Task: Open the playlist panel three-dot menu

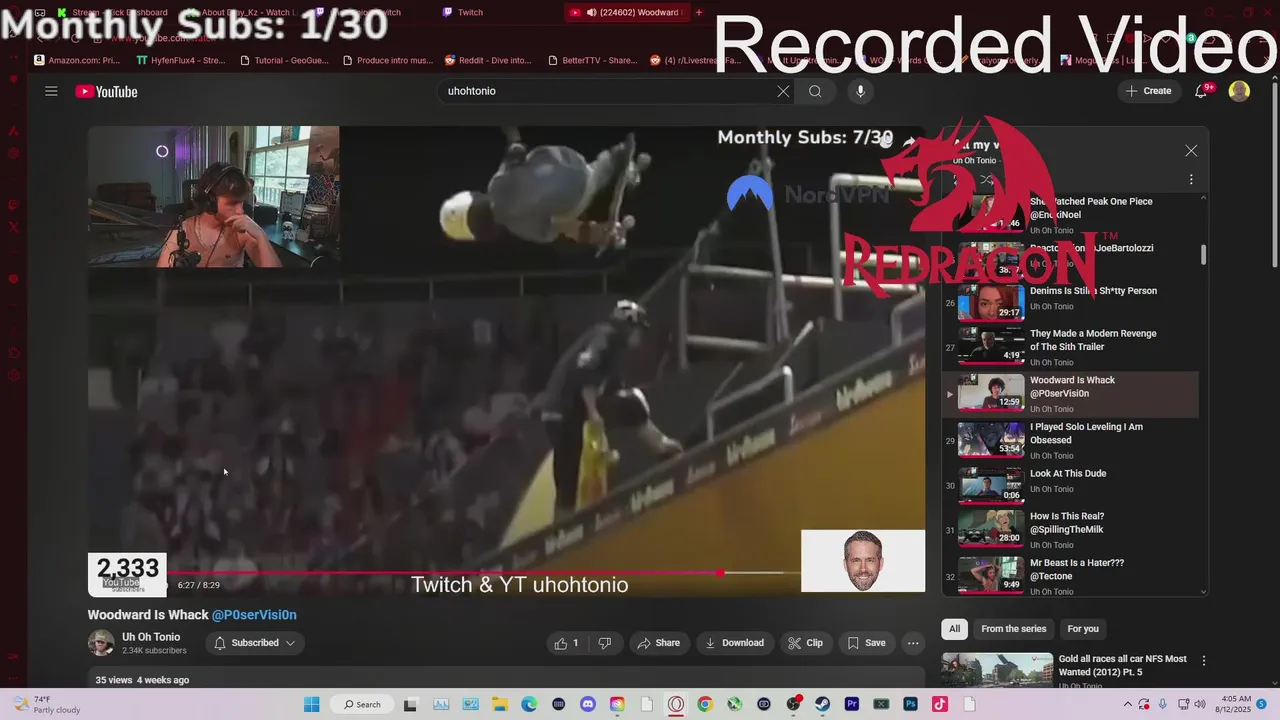Action: pyautogui.click(x=1191, y=180)
